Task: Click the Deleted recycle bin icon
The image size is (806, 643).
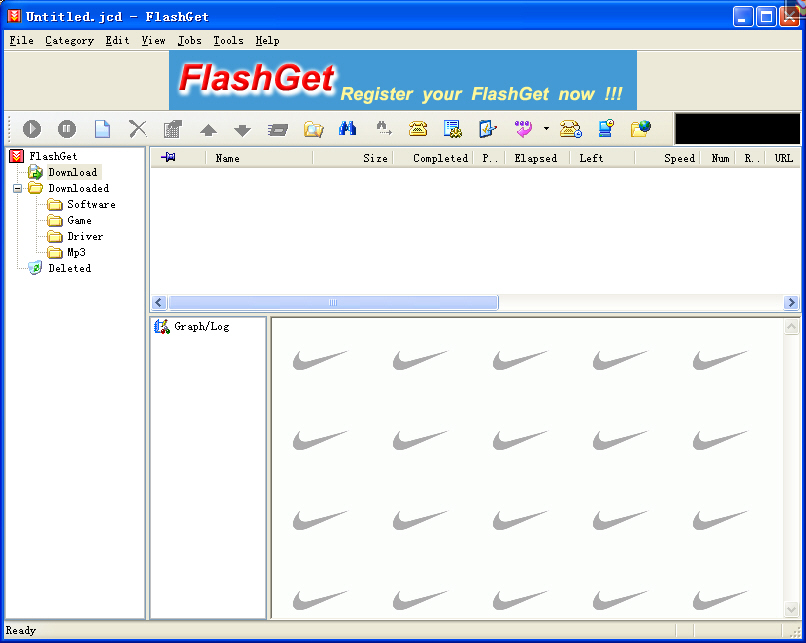Action: tap(35, 268)
